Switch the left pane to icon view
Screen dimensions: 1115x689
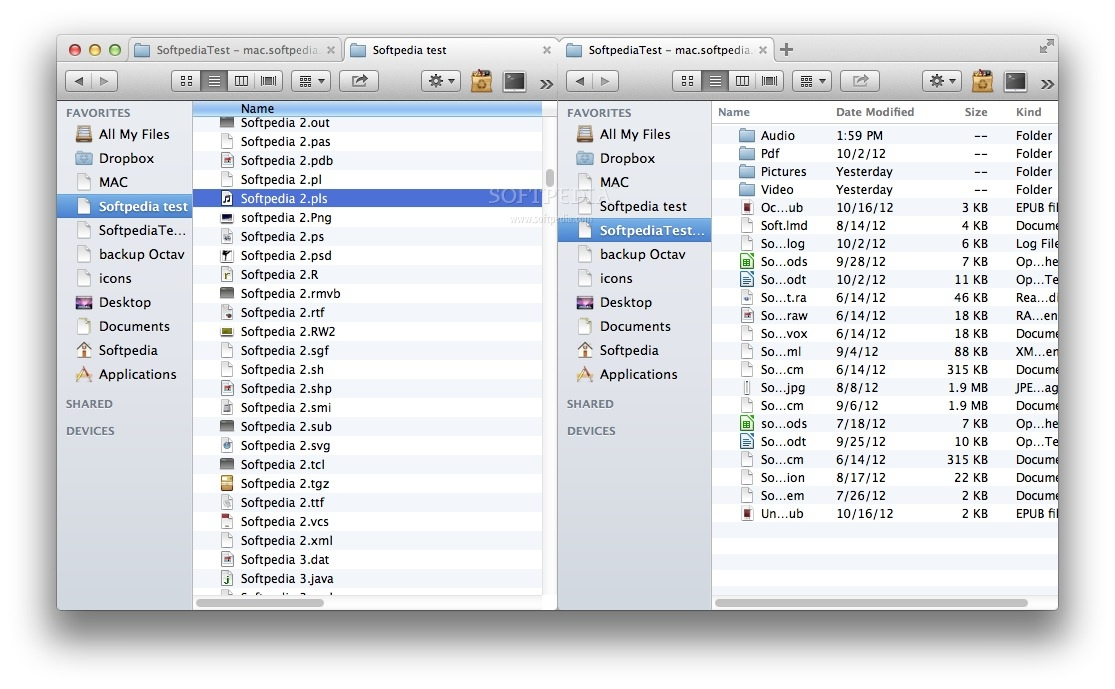click(186, 81)
